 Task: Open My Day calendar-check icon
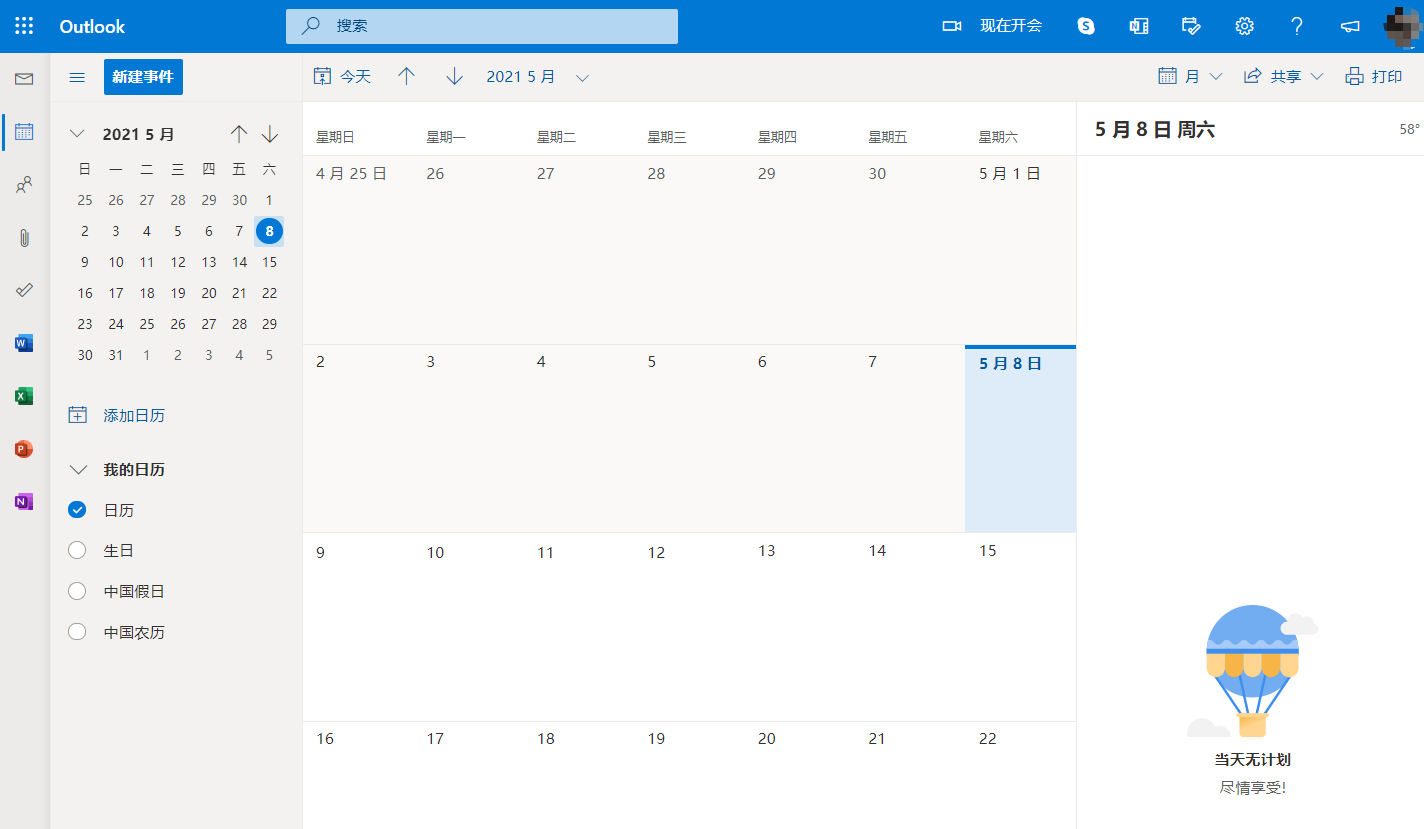(x=1191, y=26)
